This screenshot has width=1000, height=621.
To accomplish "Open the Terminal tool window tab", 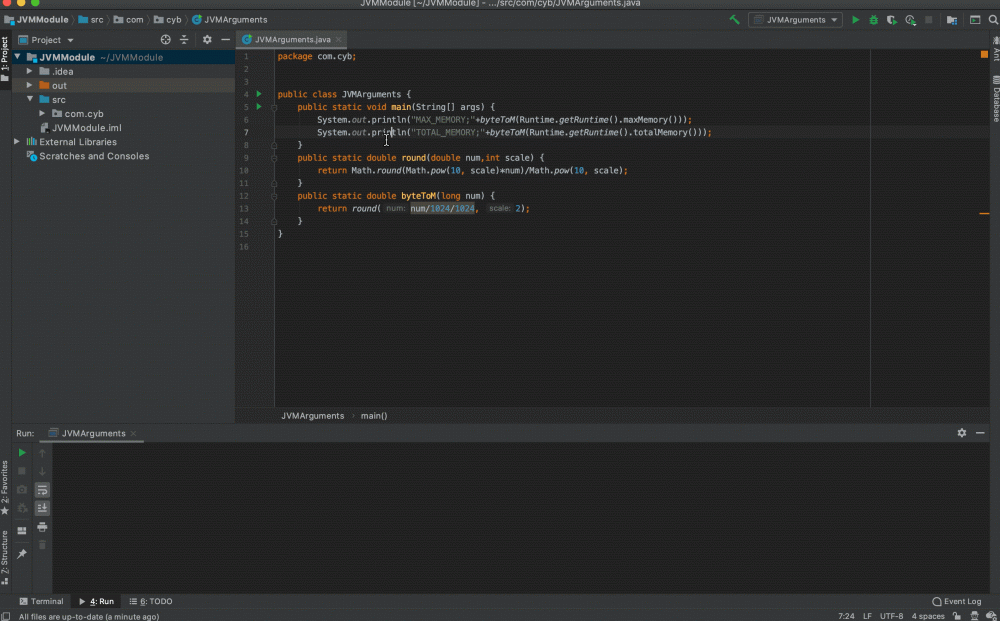I will [x=41, y=602].
